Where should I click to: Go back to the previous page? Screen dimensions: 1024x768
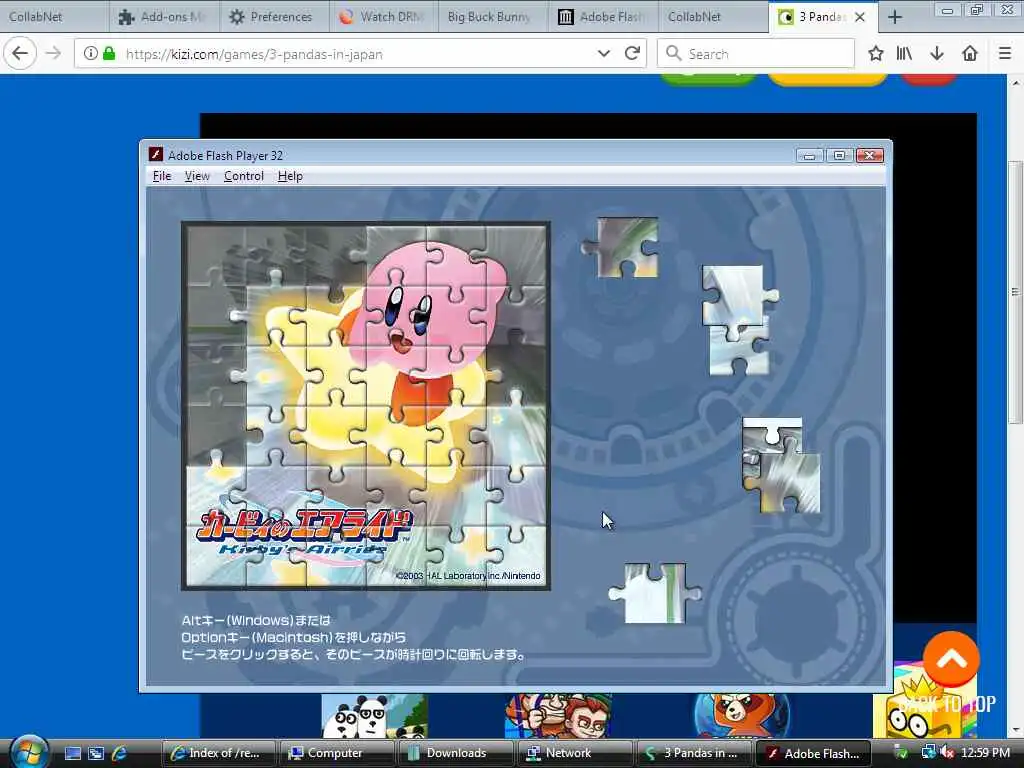[x=20, y=54]
